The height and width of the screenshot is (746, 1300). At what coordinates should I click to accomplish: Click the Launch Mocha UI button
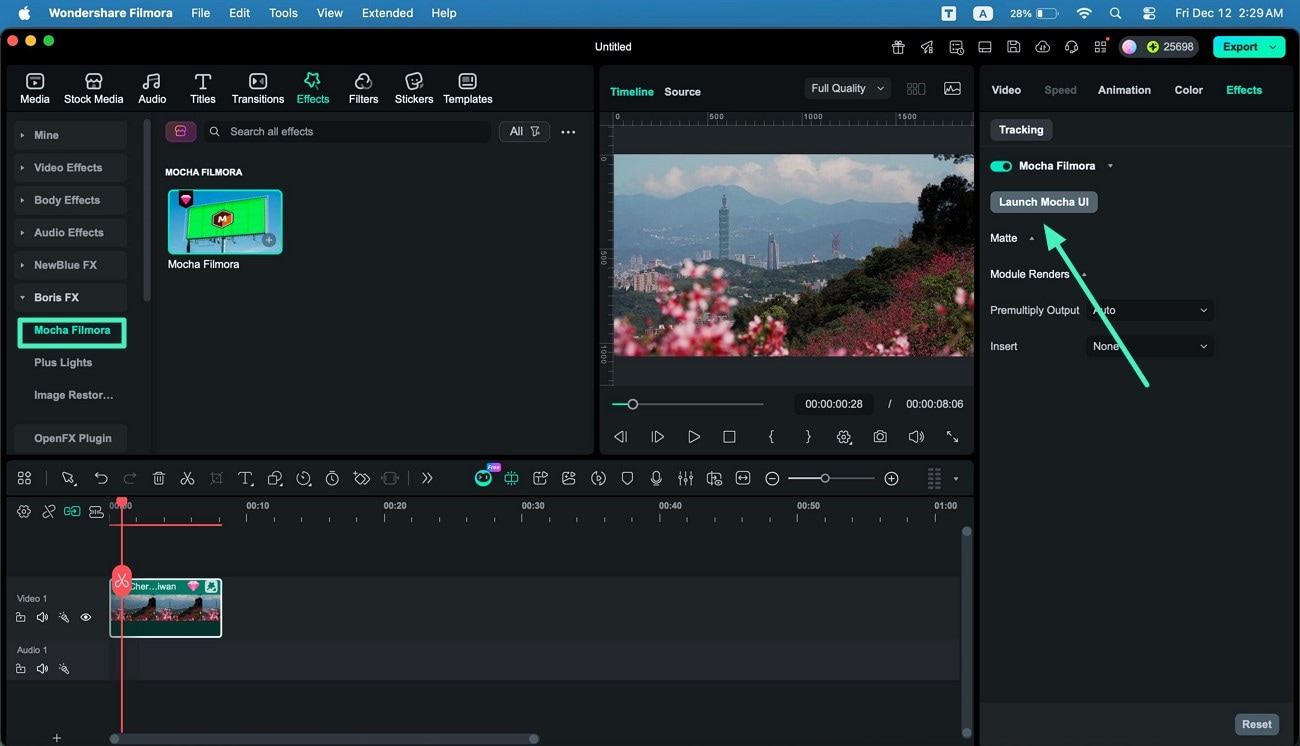[x=1043, y=202]
